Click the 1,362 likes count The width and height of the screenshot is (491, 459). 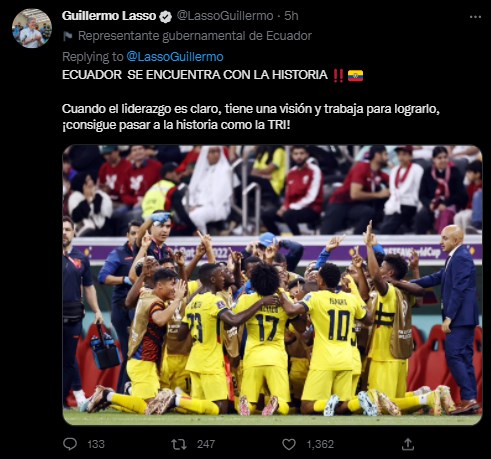[320, 444]
